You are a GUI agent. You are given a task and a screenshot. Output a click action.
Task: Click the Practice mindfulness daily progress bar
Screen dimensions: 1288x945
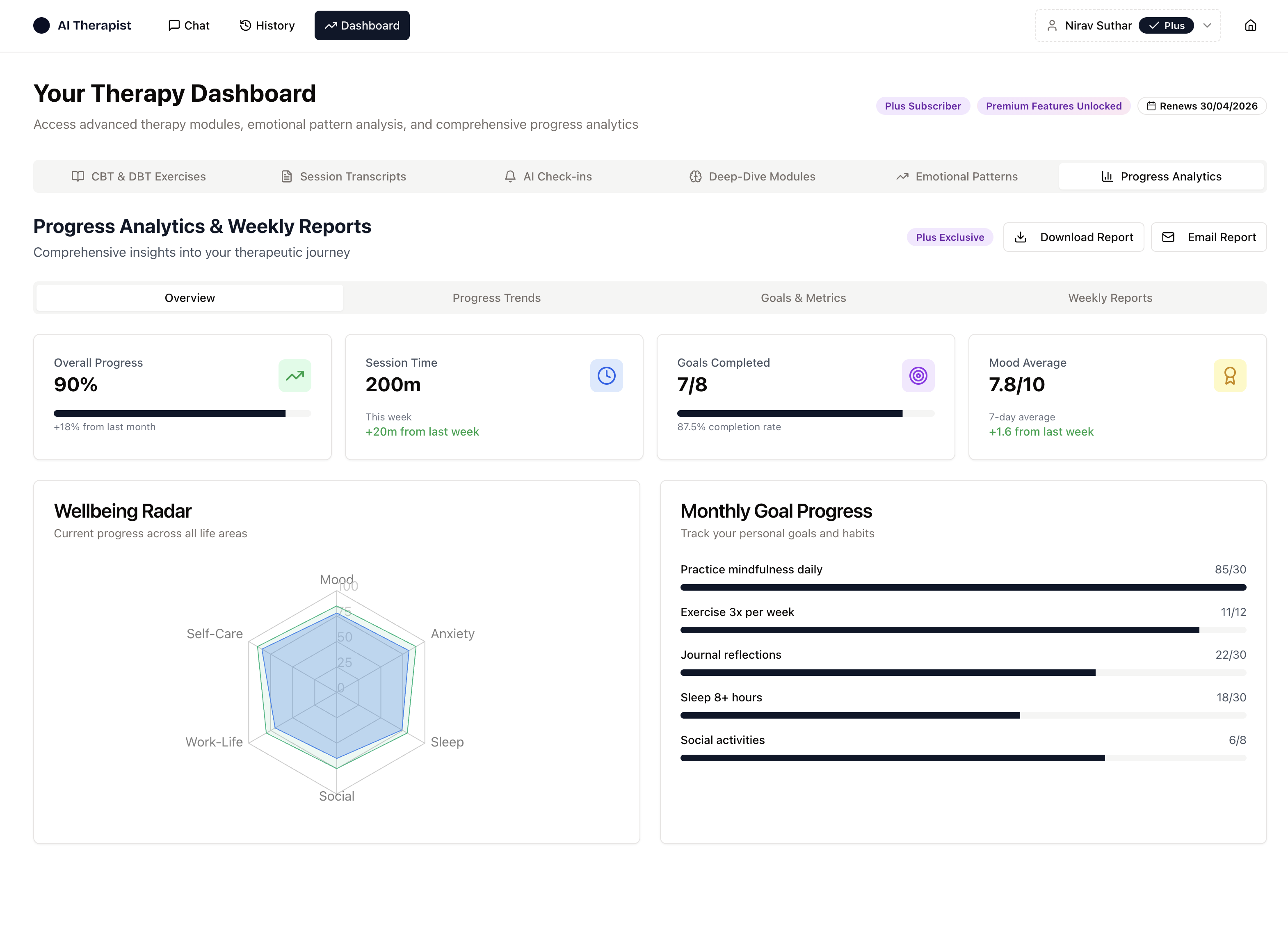tap(963, 587)
